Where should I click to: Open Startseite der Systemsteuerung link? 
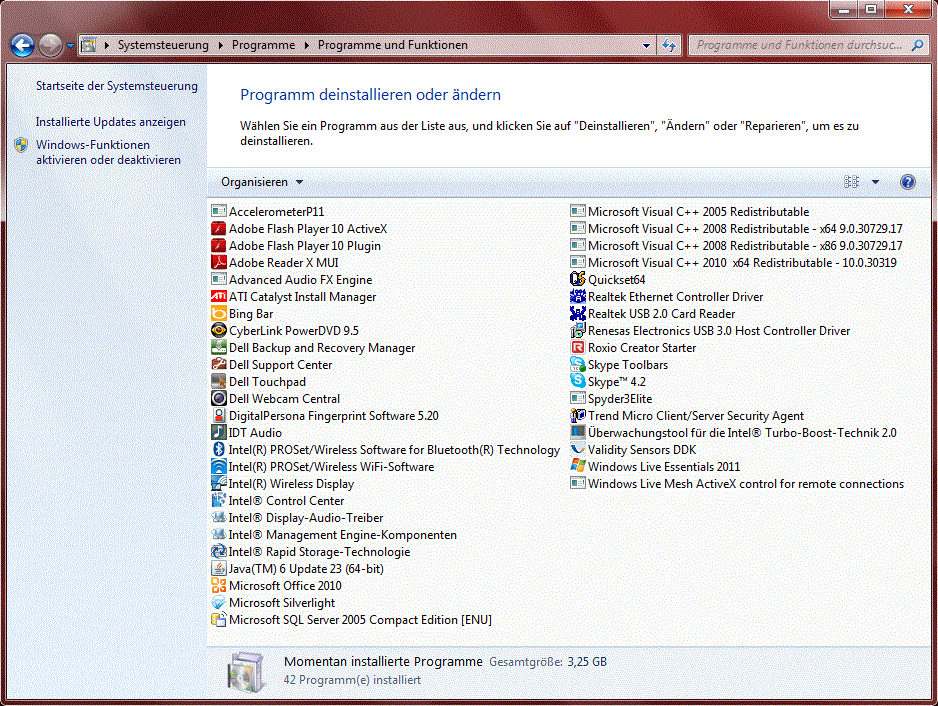[117, 86]
